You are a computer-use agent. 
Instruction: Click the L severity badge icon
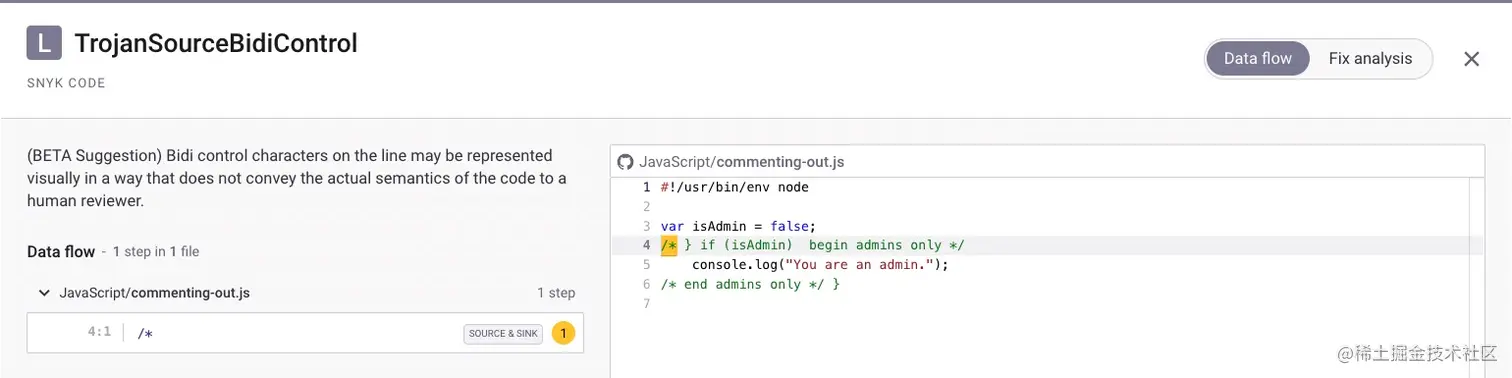click(43, 44)
